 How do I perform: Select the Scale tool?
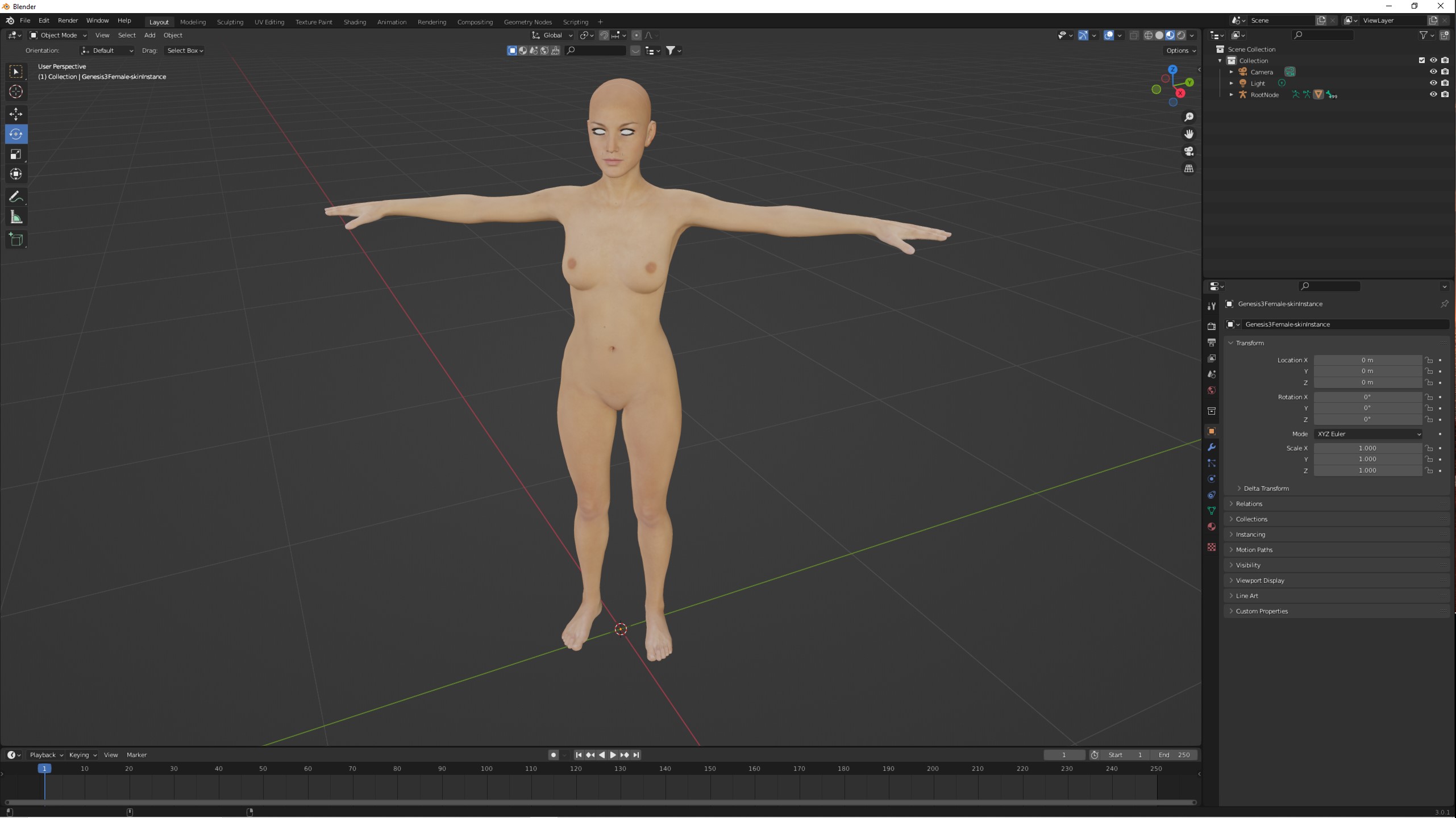(16, 155)
